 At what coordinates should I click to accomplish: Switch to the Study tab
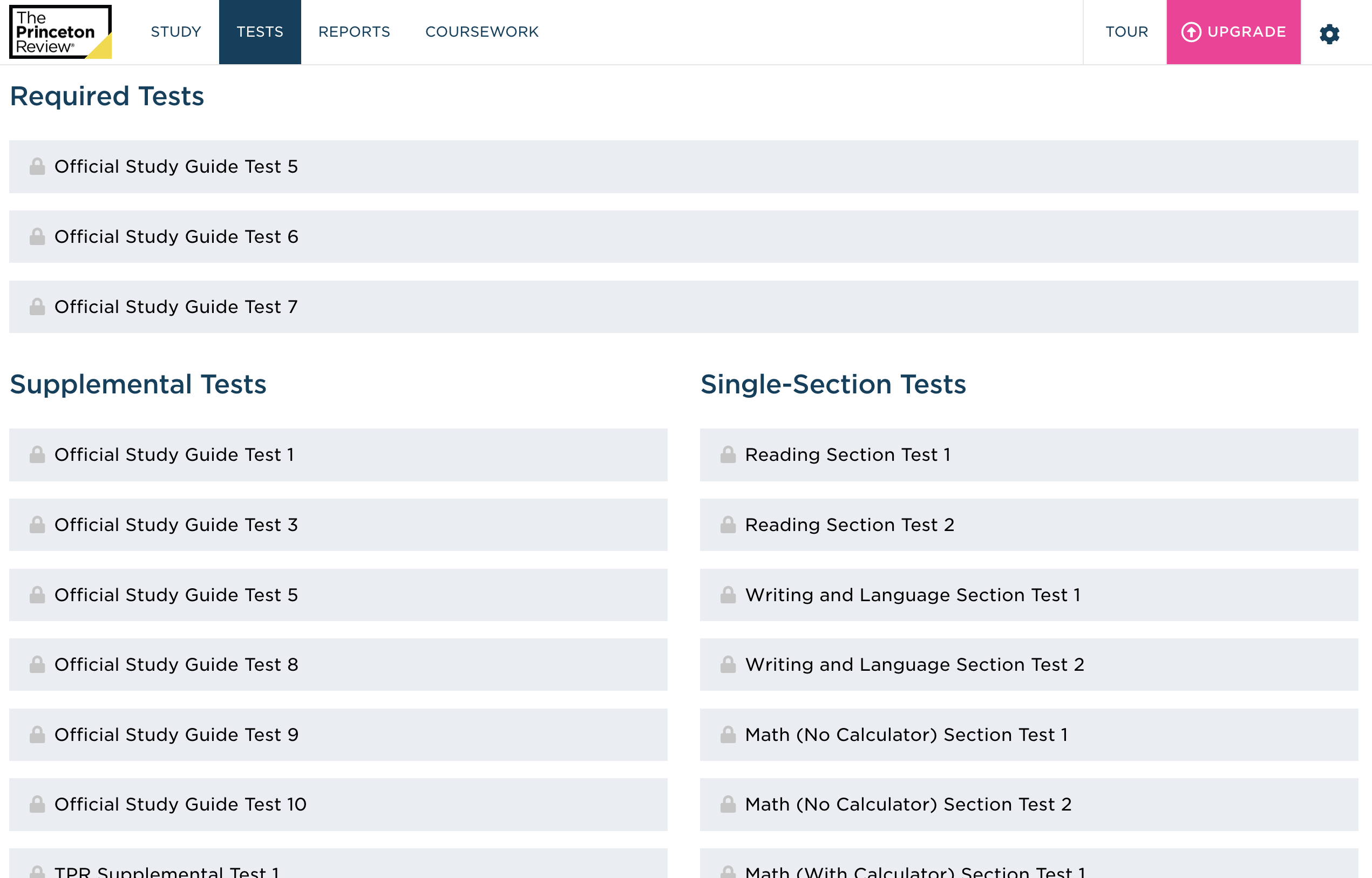point(175,32)
